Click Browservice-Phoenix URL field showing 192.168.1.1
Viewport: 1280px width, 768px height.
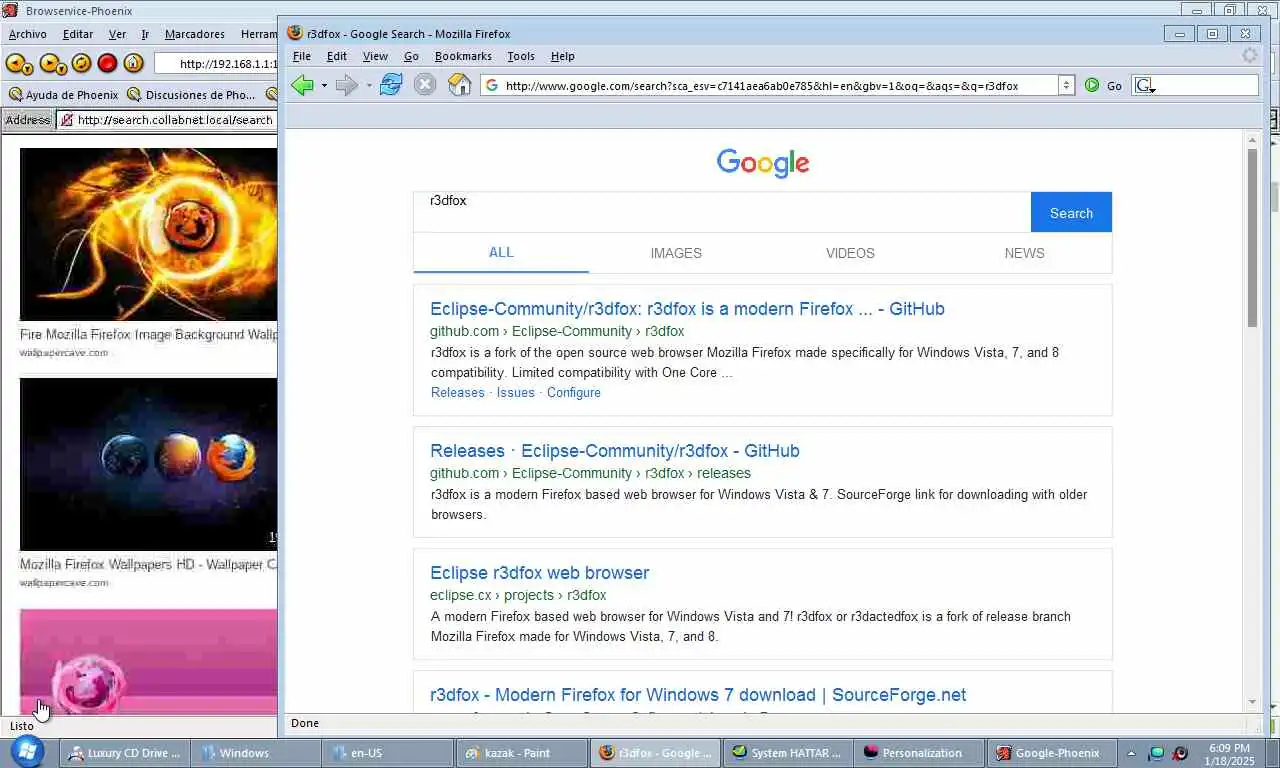[x=215, y=64]
